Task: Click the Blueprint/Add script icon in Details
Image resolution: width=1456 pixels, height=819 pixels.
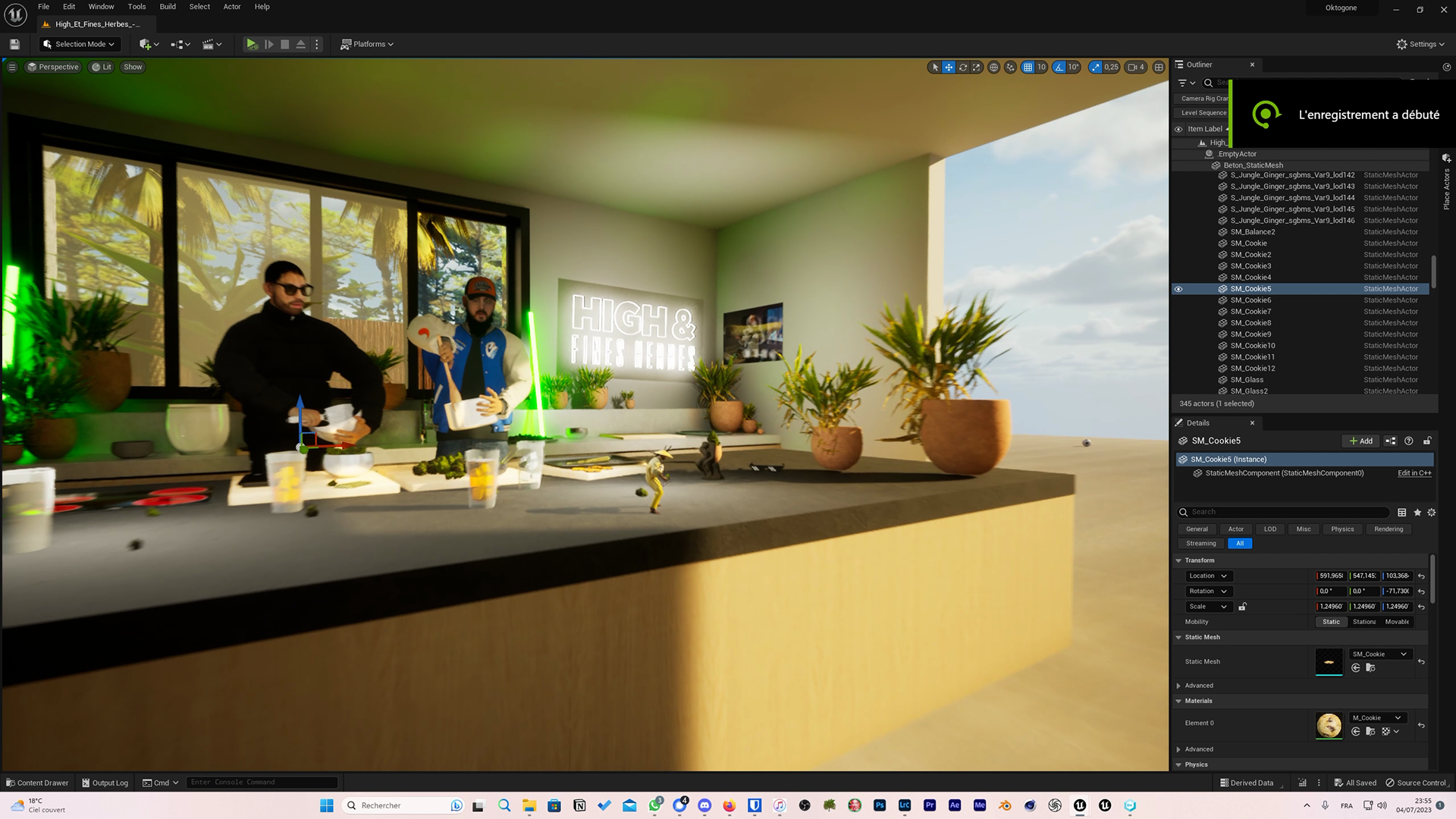Action: 1390,441
